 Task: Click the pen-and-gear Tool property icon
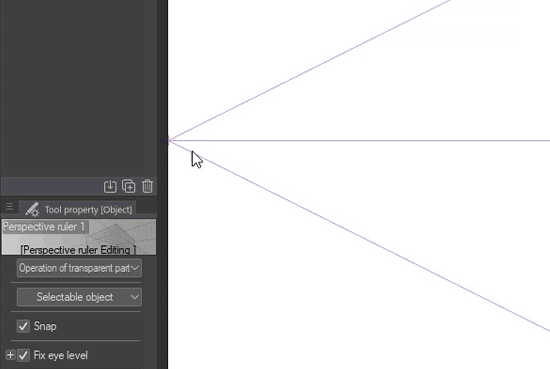(32, 209)
